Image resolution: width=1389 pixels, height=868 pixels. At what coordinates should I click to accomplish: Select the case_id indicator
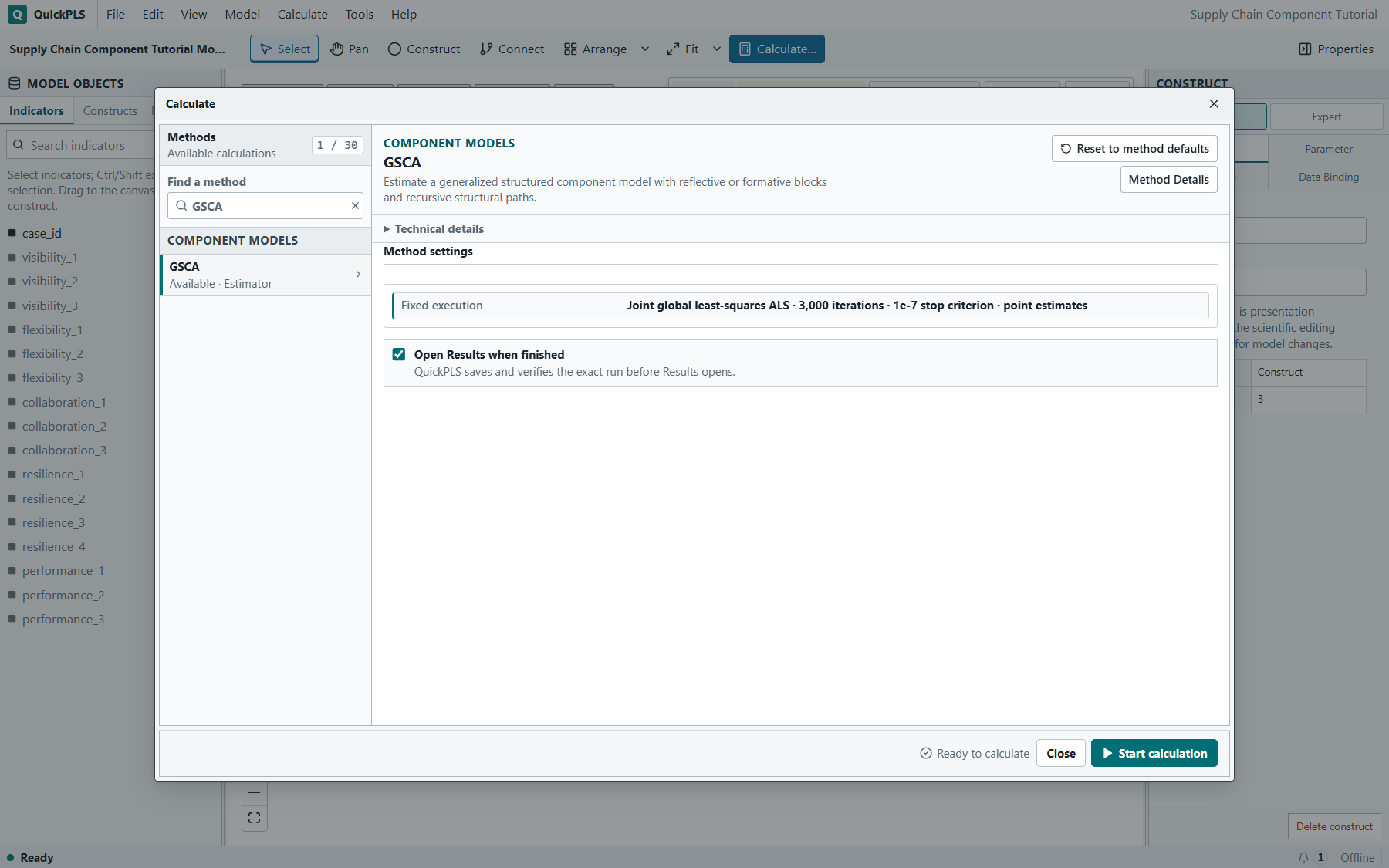42,233
